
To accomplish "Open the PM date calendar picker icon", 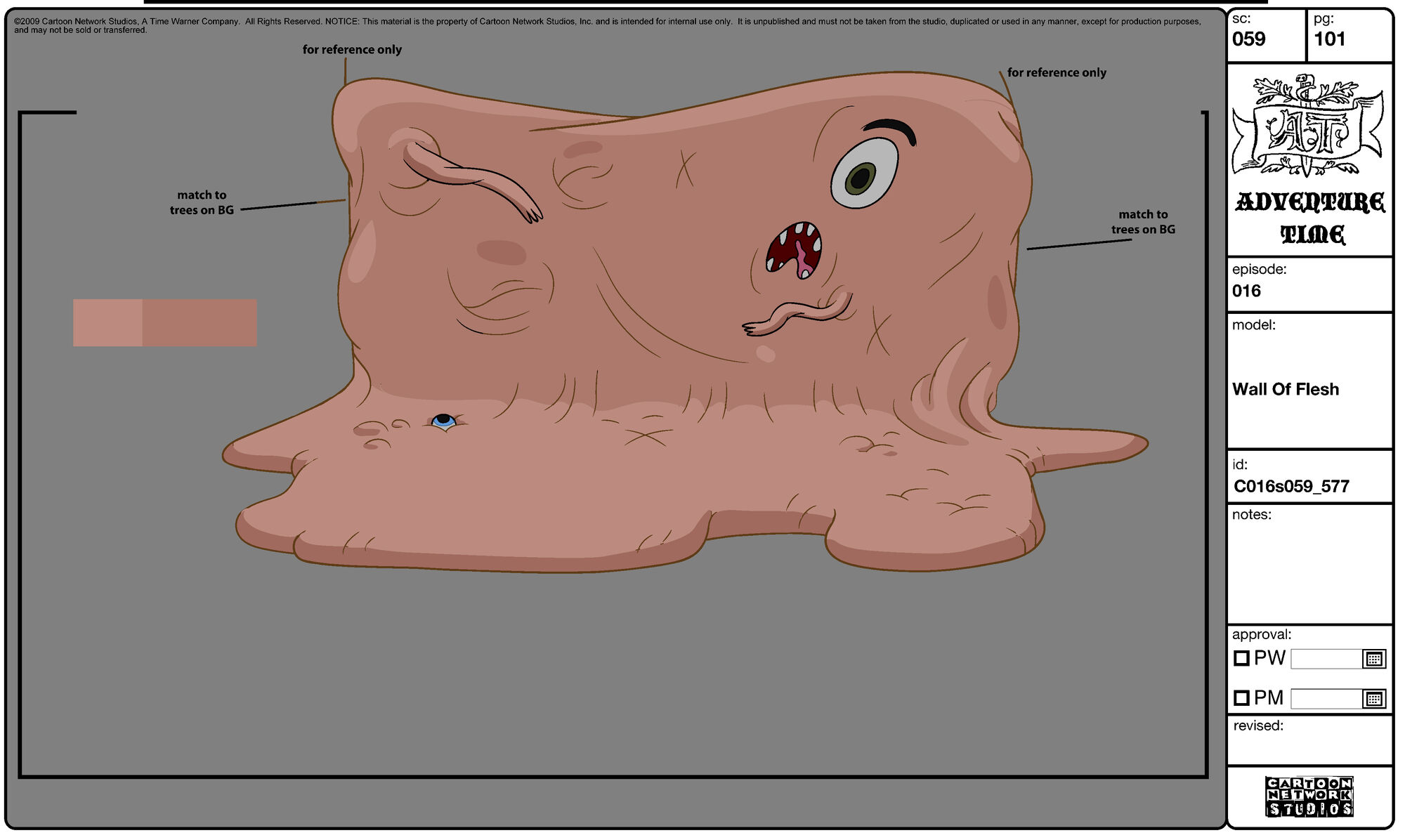I will tap(1374, 699).
